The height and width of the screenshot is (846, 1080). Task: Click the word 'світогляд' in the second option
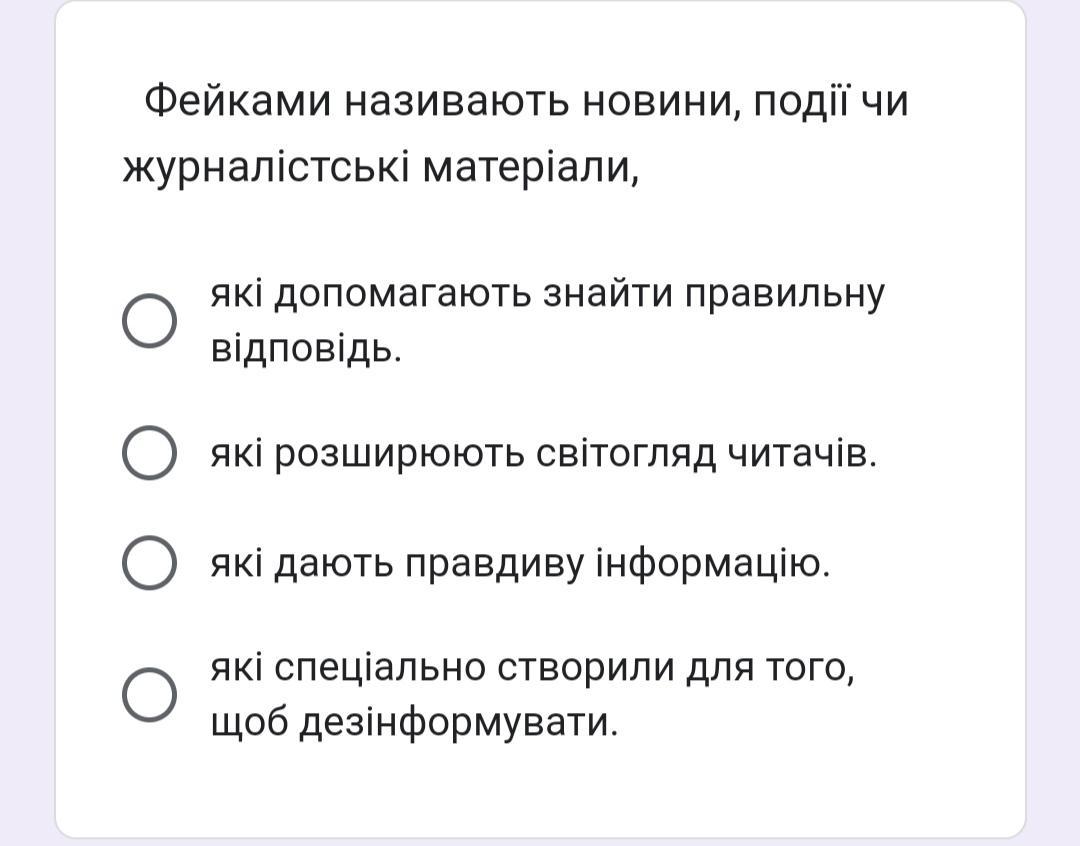pyautogui.click(x=626, y=455)
